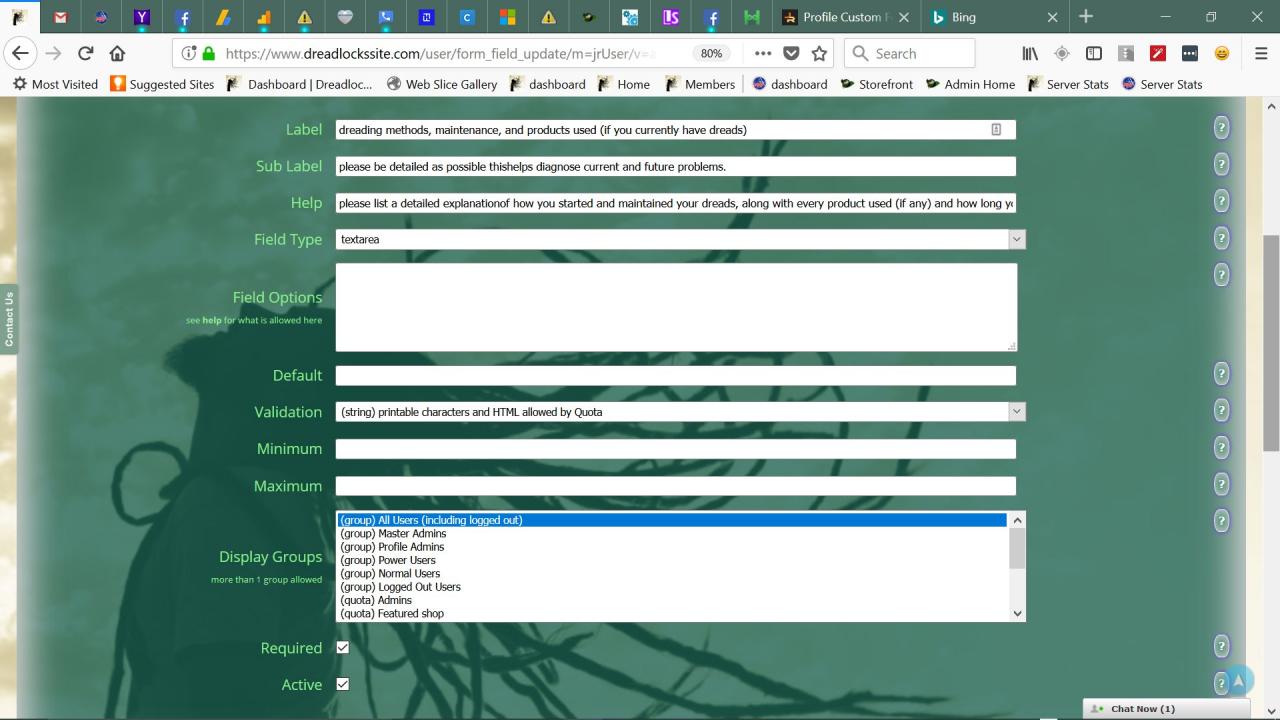The width and height of the screenshot is (1280, 720).
Task: Open the Library bookshelf icon
Action: tap(1030, 54)
